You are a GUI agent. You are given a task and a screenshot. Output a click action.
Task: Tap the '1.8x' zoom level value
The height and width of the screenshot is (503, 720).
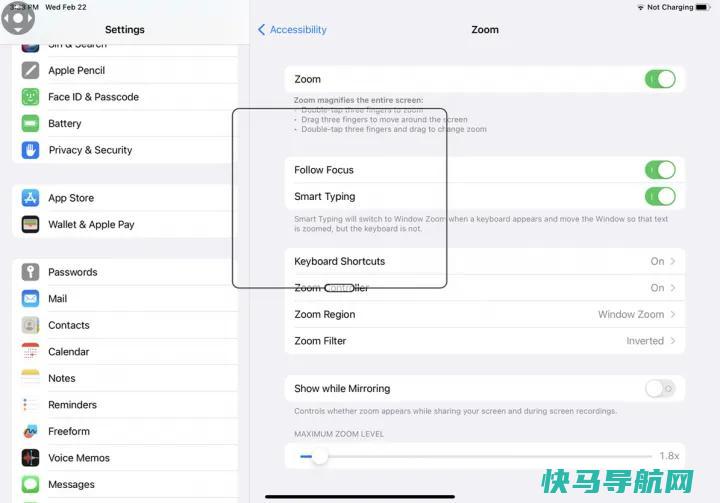click(x=669, y=456)
